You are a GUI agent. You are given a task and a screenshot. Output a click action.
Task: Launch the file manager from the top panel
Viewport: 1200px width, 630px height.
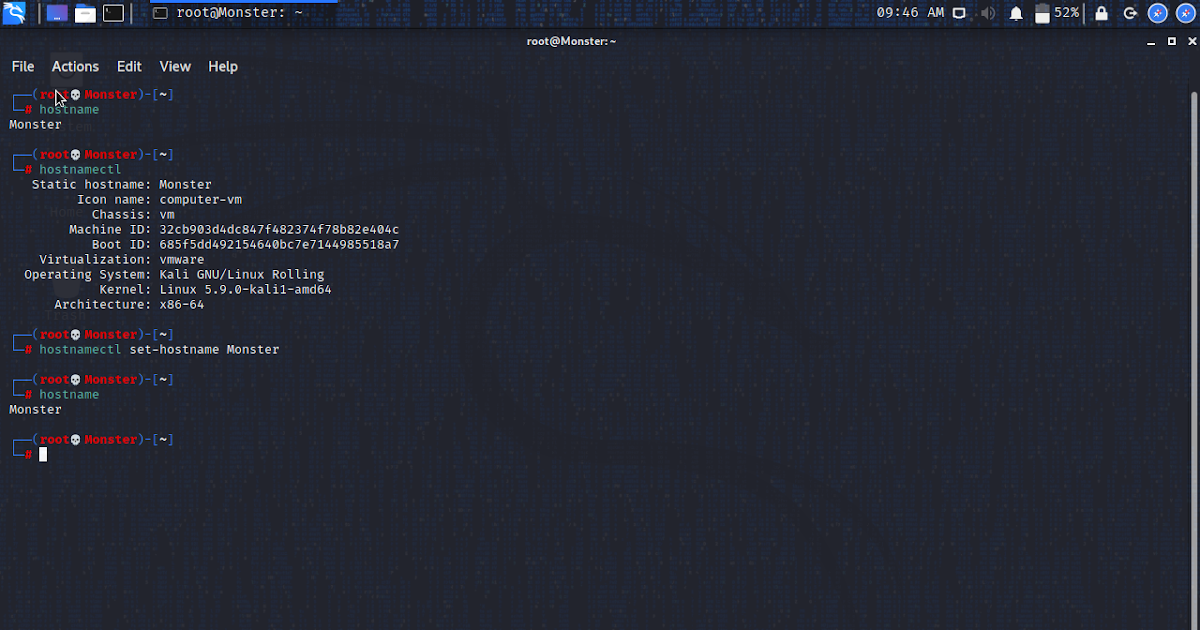pos(84,13)
